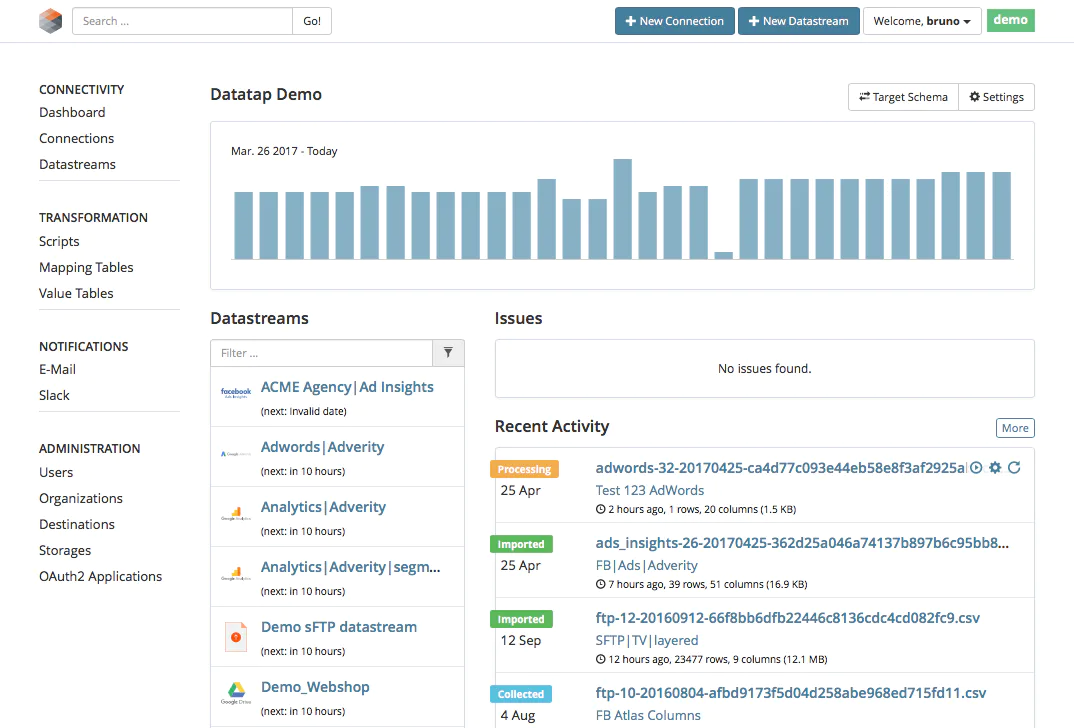The width and height of the screenshot is (1074, 728).
Task: Click the Search input field
Action: pyautogui.click(x=183, y=21)
